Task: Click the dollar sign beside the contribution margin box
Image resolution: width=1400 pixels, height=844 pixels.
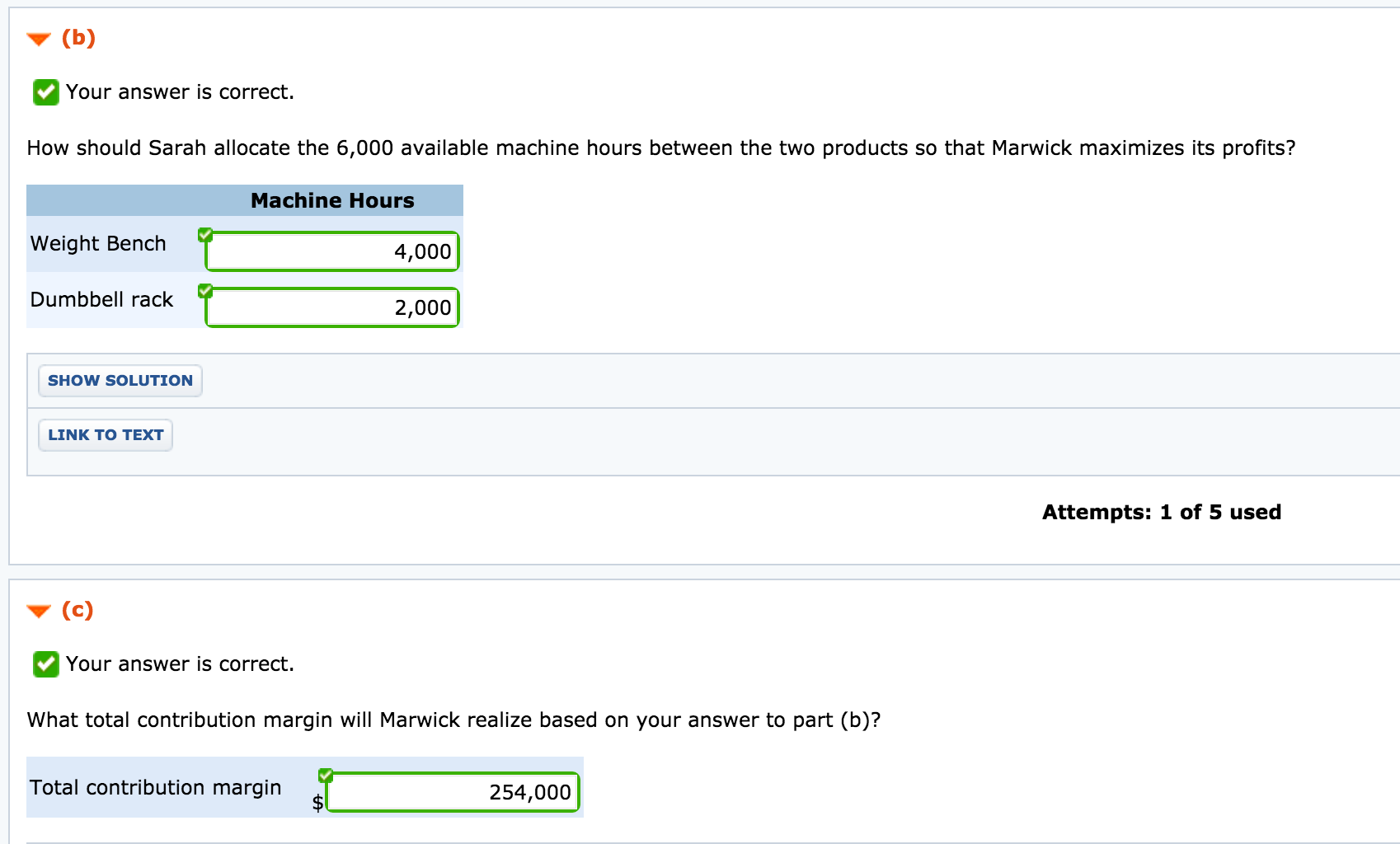Action: [317, 802]
